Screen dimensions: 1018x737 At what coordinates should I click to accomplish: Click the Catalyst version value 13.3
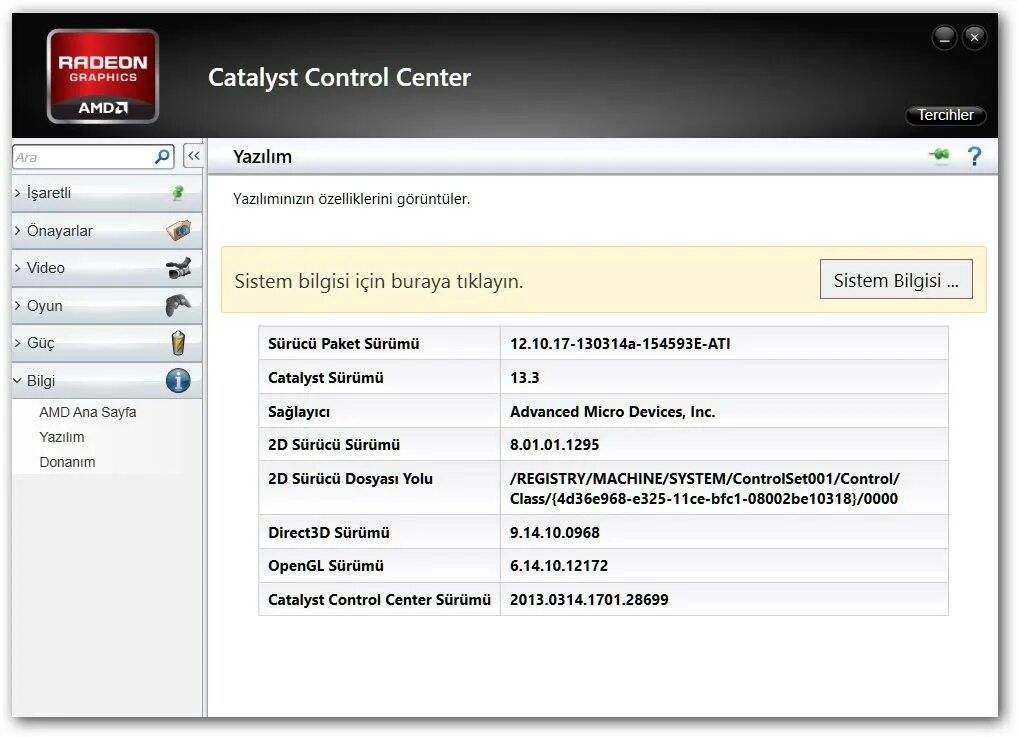(x=525, y=377)
